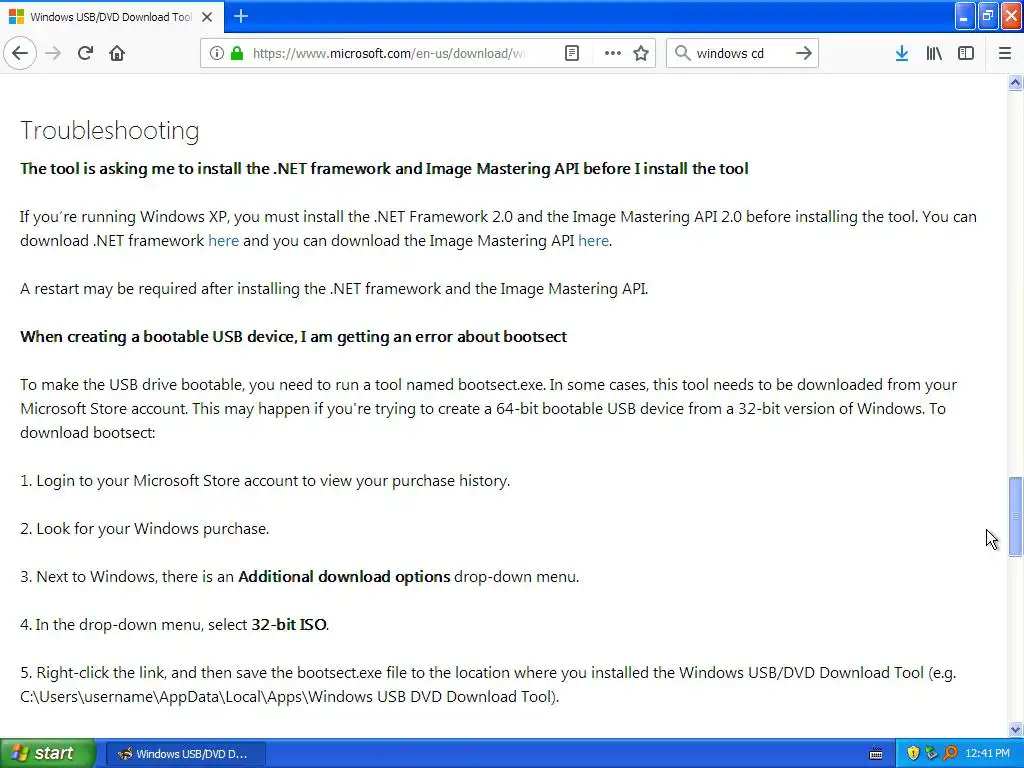Click the forward navigation arrow

pos(54,53)
